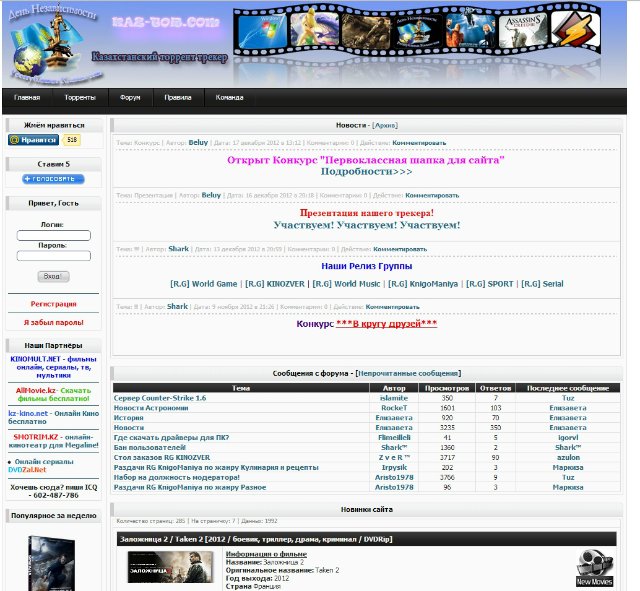Click the New Movies category icon
Image resolution: width=640 pixels, height=591 pixels.
tap(595, 567)
